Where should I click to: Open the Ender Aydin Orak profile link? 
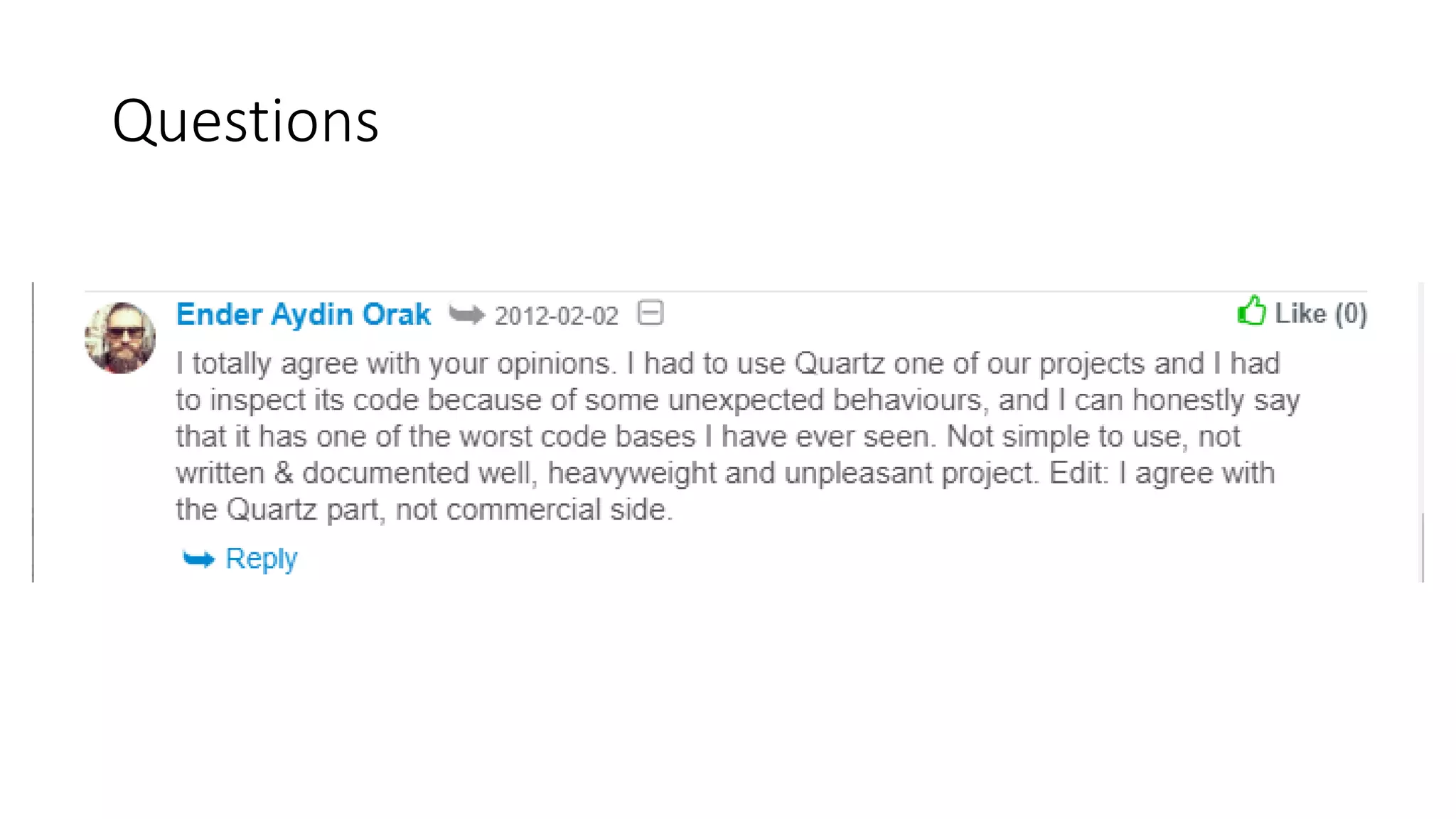point(304,314)
